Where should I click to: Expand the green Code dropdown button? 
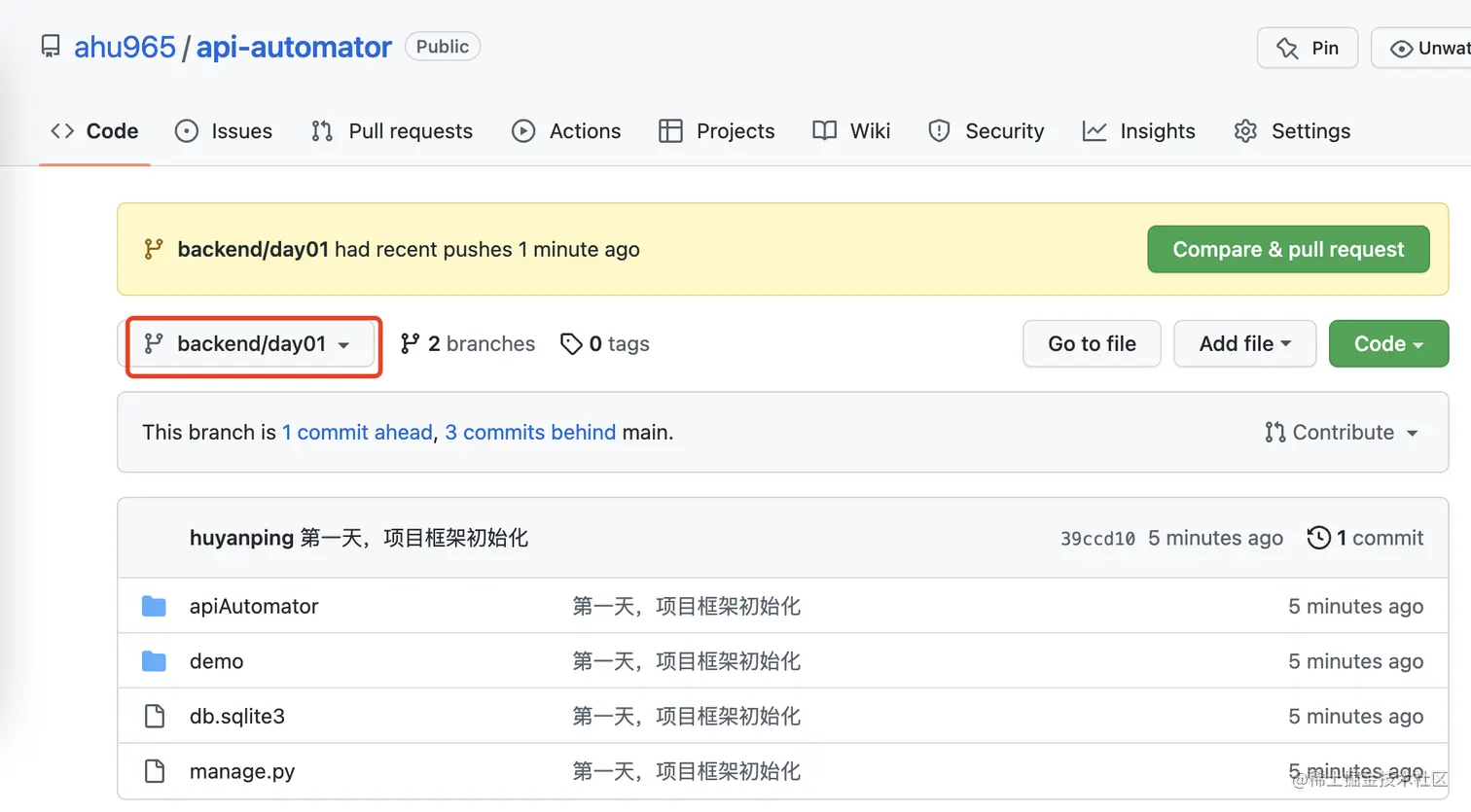[x=1388, y=343]
